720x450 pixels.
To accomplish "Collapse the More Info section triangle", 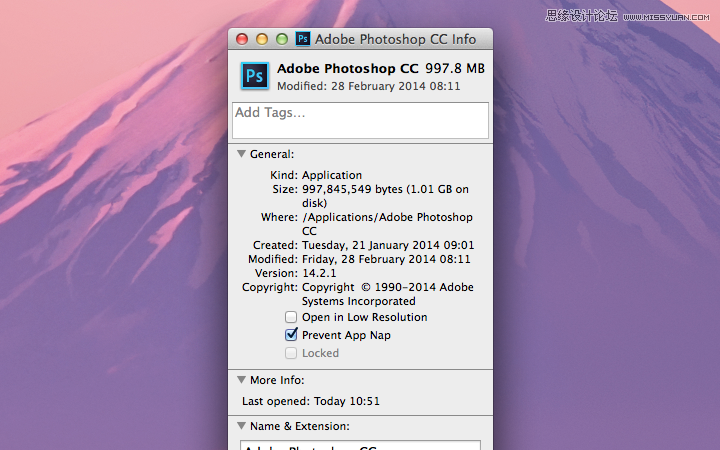I will [x=242, y=380].
